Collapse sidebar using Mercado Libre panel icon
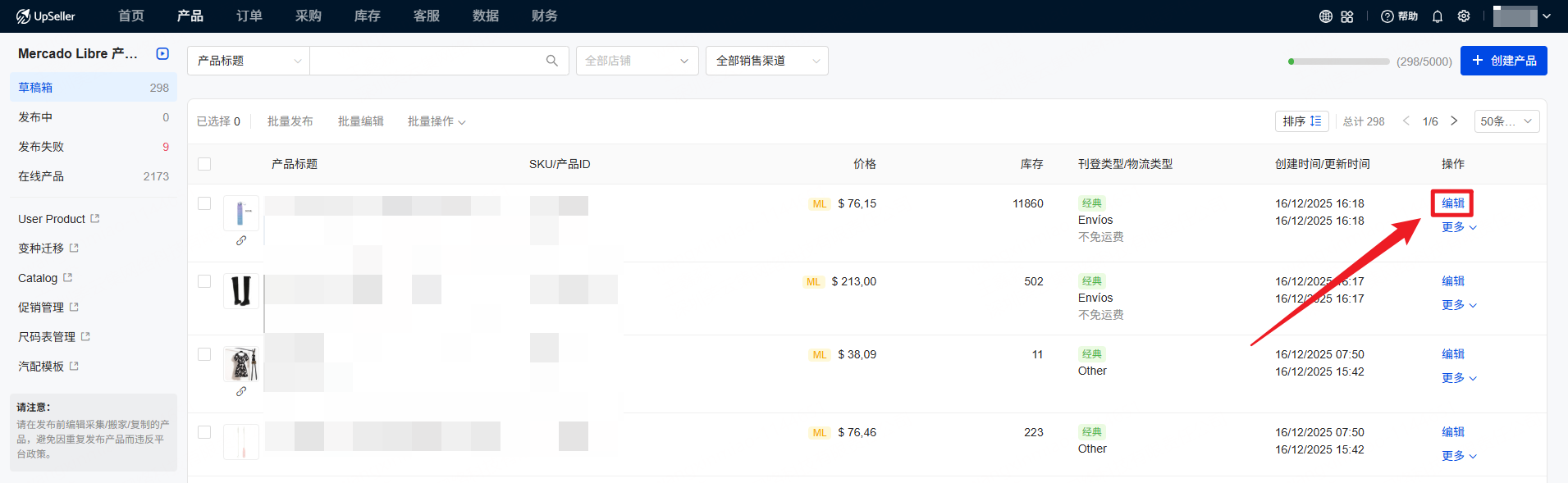1568x483 pixels. click(162, 54)
